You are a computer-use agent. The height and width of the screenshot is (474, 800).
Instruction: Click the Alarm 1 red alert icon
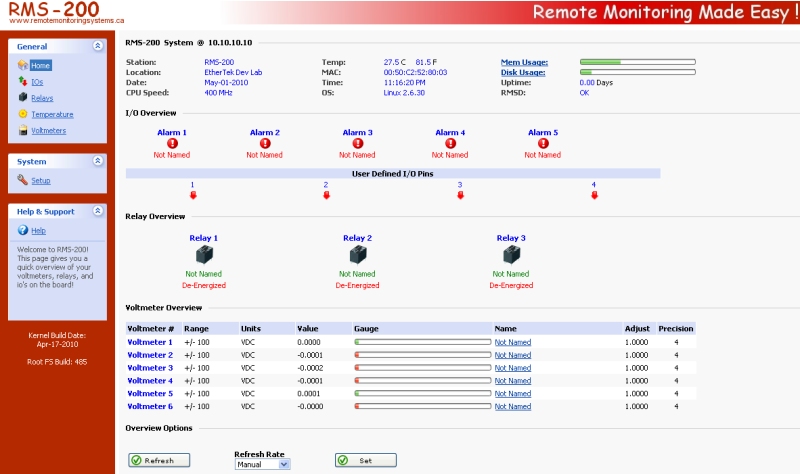[171, 144]
